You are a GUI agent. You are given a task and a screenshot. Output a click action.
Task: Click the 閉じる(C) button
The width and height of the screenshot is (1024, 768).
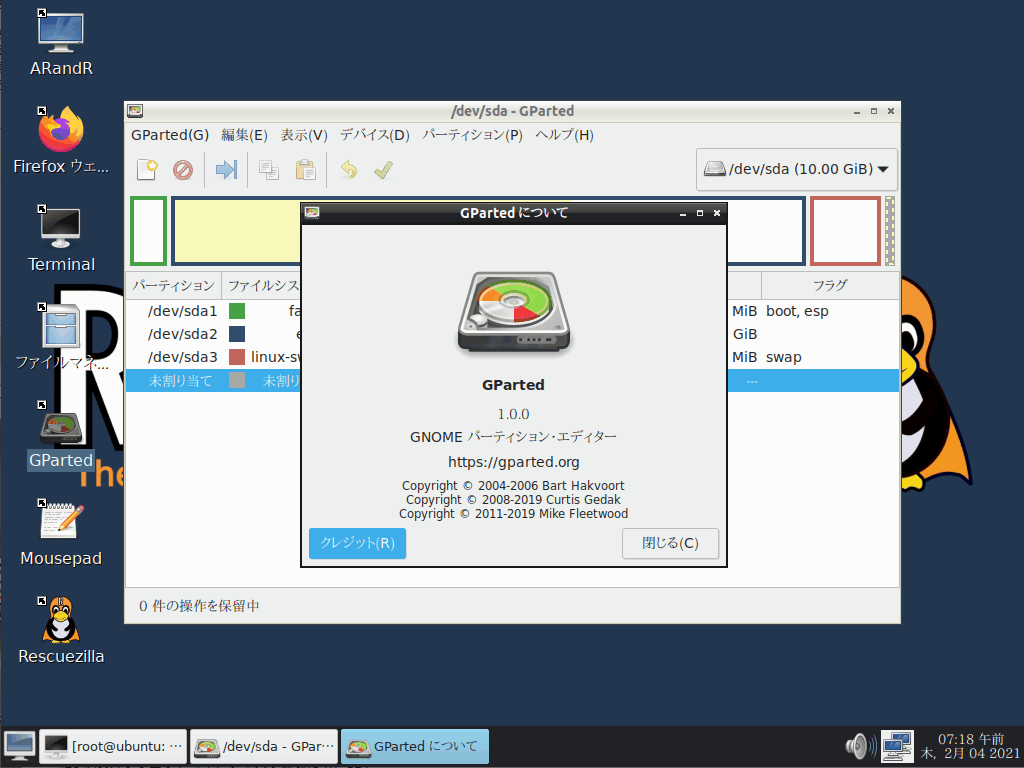tap(670, 543)
